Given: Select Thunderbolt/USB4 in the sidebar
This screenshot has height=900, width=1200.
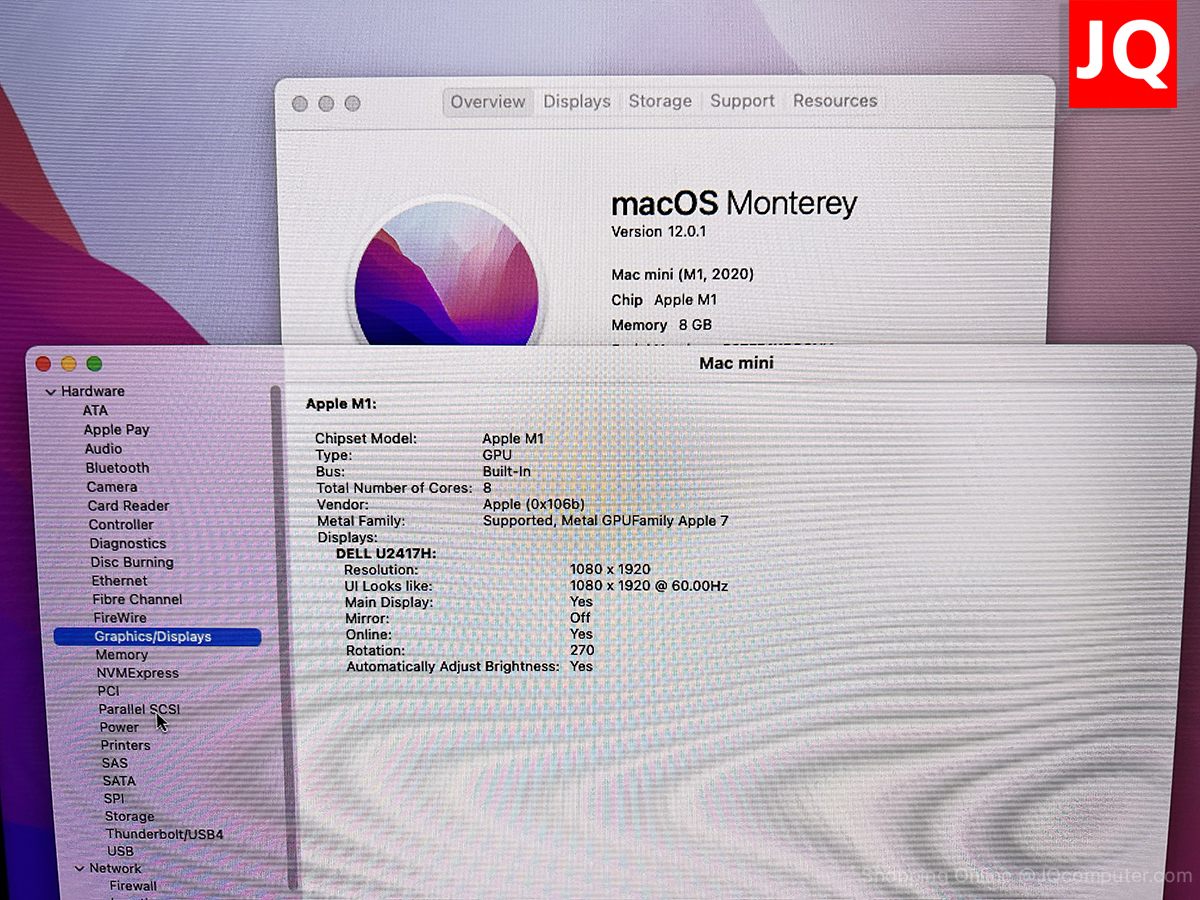Looking at the screenshot, I should click(165, 834).
